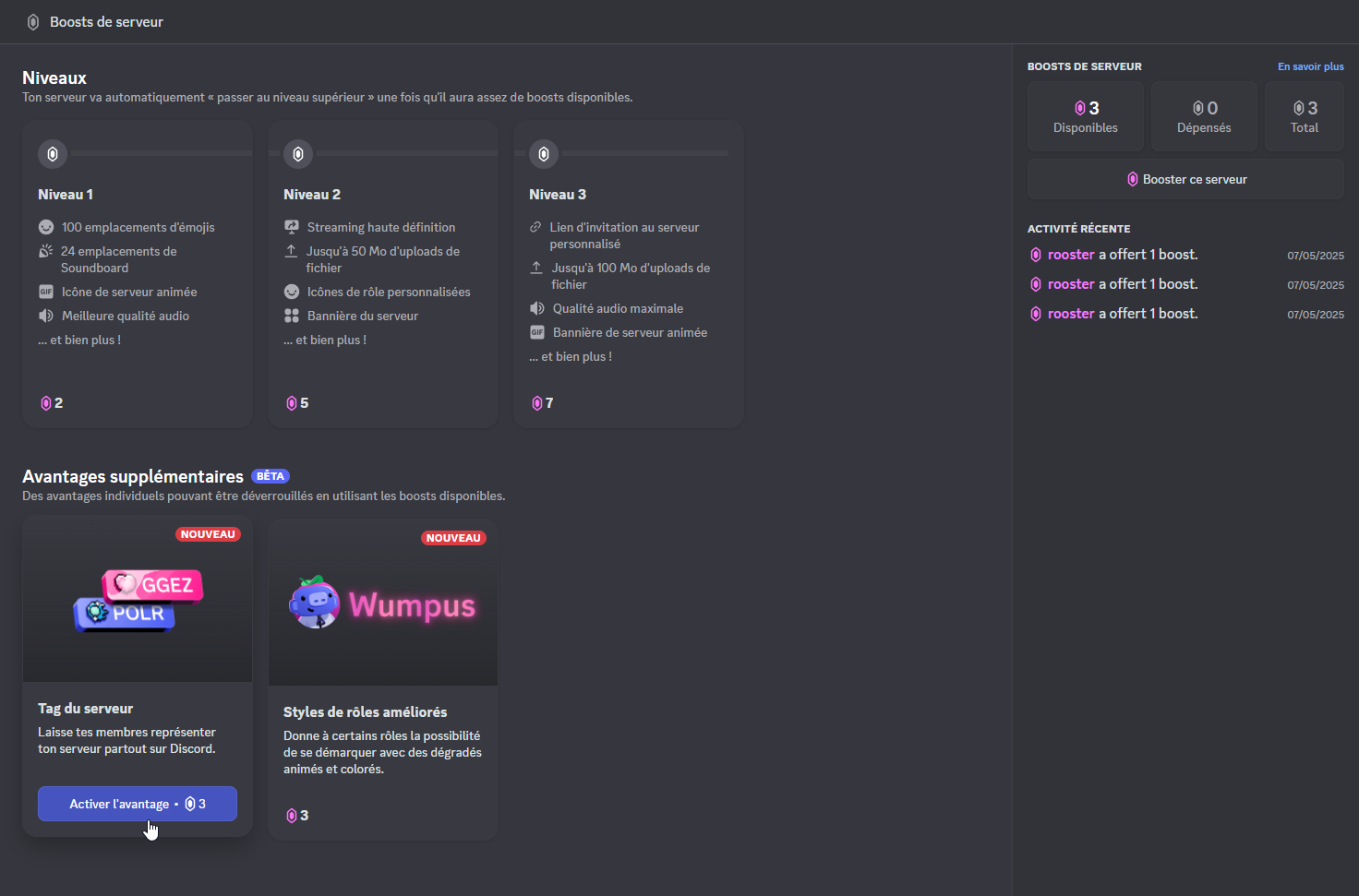Click the pink gem cost on Styles de rôles card

coord(292,816)
